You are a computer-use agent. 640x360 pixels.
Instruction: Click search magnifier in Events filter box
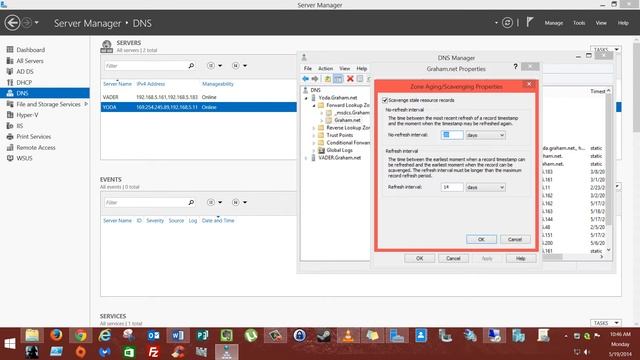coord(191,202)
